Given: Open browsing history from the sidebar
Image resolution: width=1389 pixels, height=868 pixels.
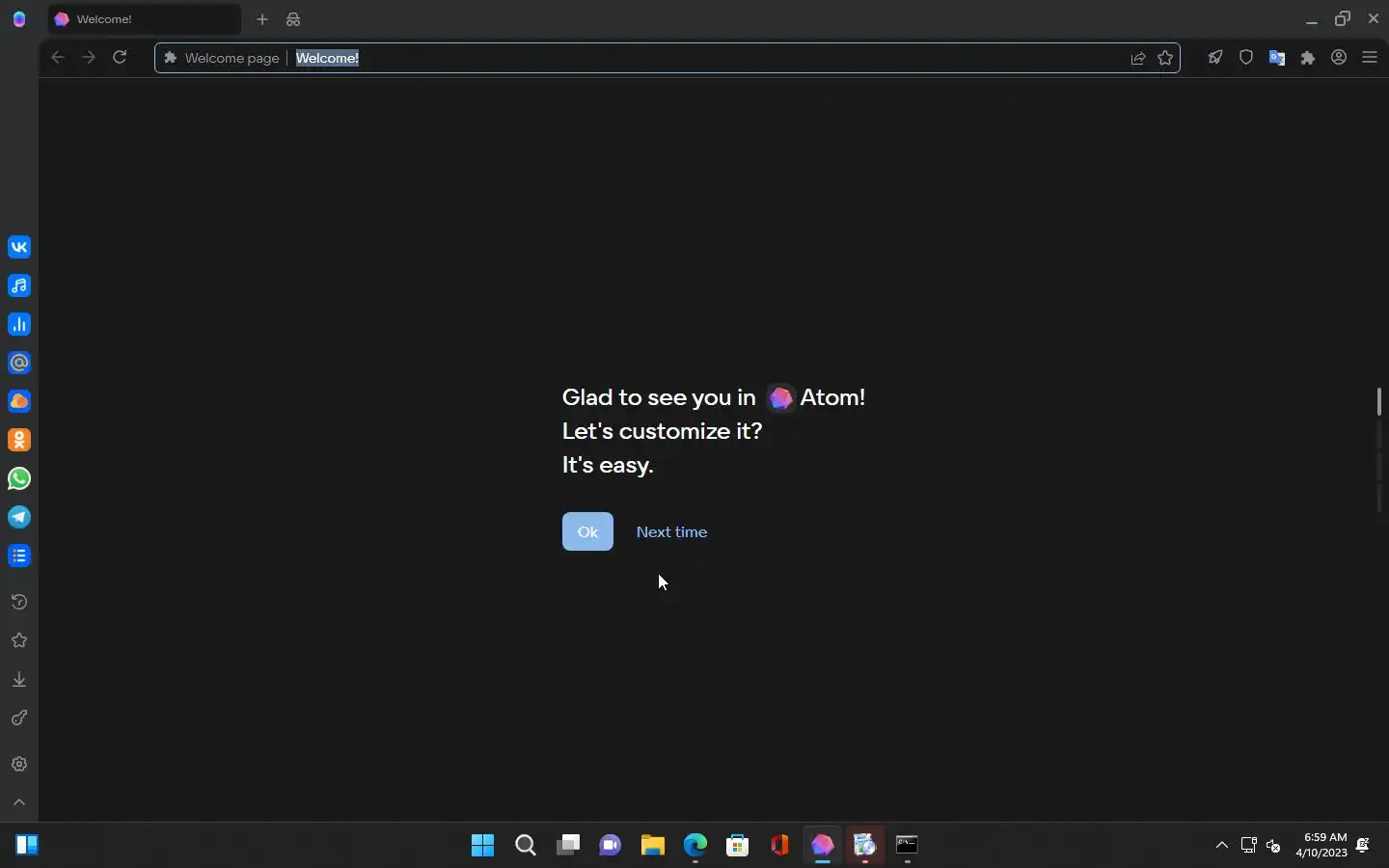Looking at the screenshot, I should point(19,603).
